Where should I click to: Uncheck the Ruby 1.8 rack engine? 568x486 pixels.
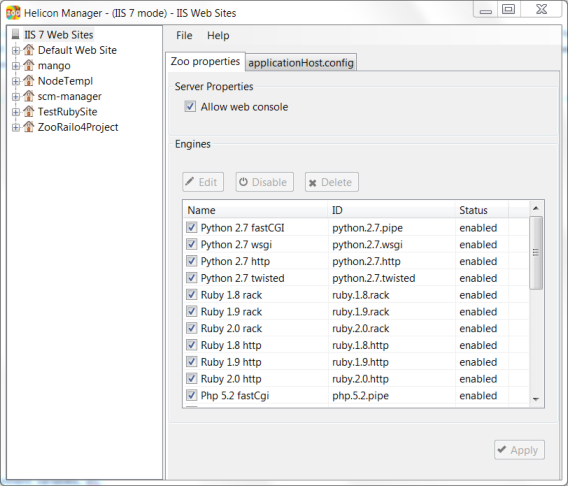click(x=192, y=294)
